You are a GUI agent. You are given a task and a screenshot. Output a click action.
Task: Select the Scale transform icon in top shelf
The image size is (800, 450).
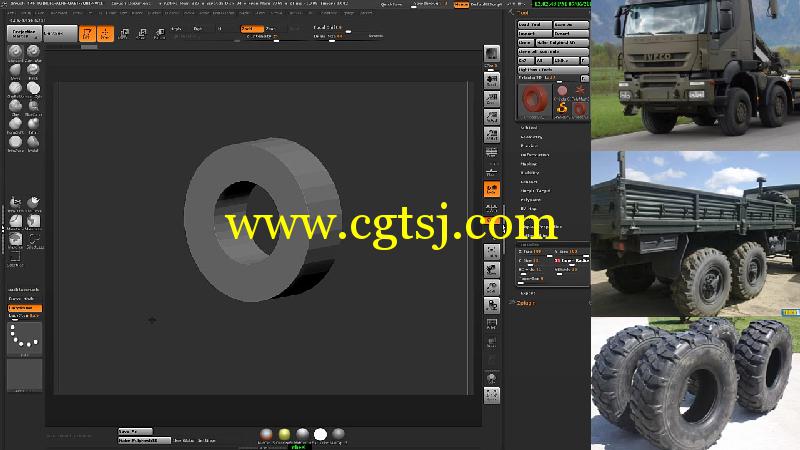142,34
